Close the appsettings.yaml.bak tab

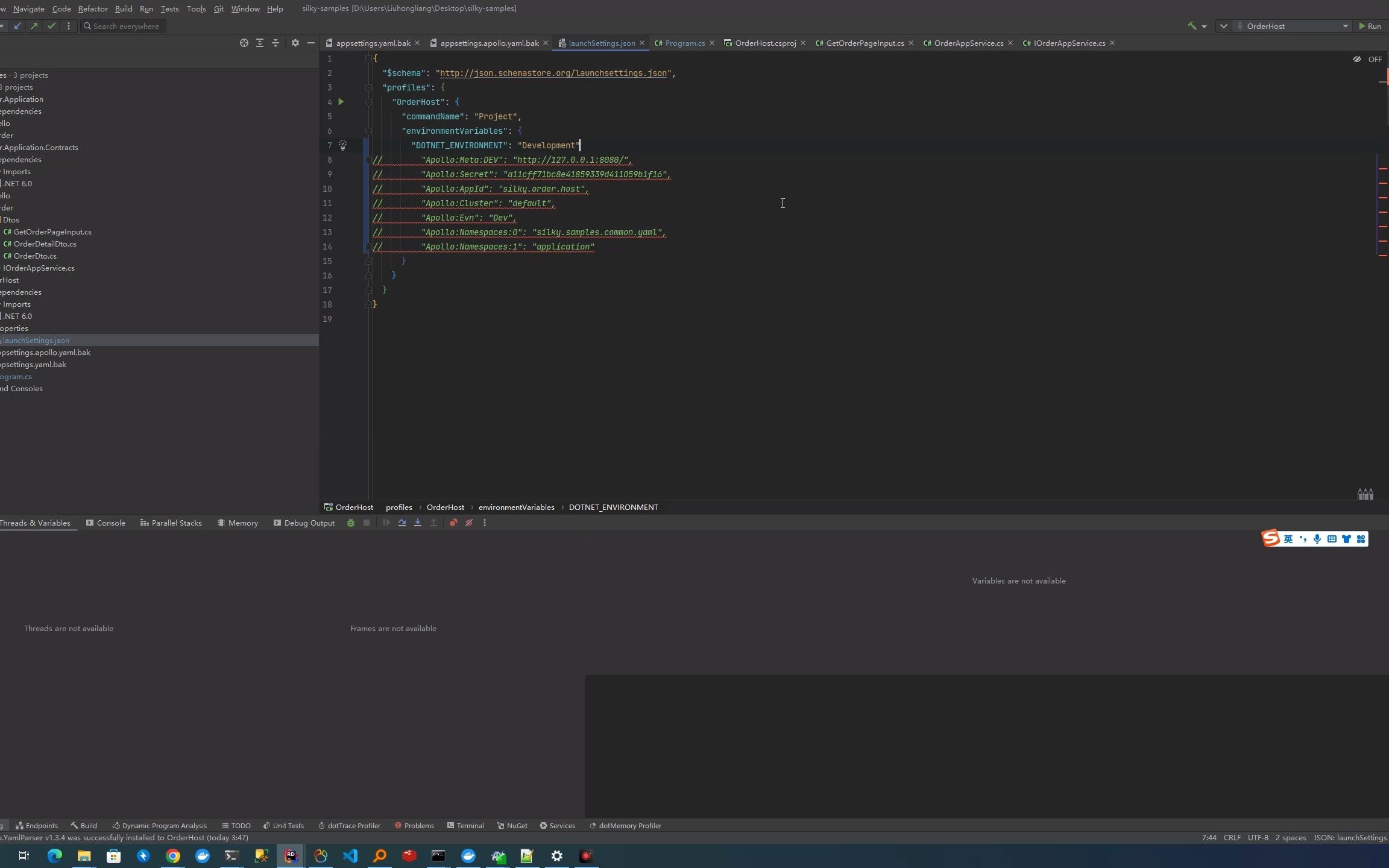[x=417, y=43]
